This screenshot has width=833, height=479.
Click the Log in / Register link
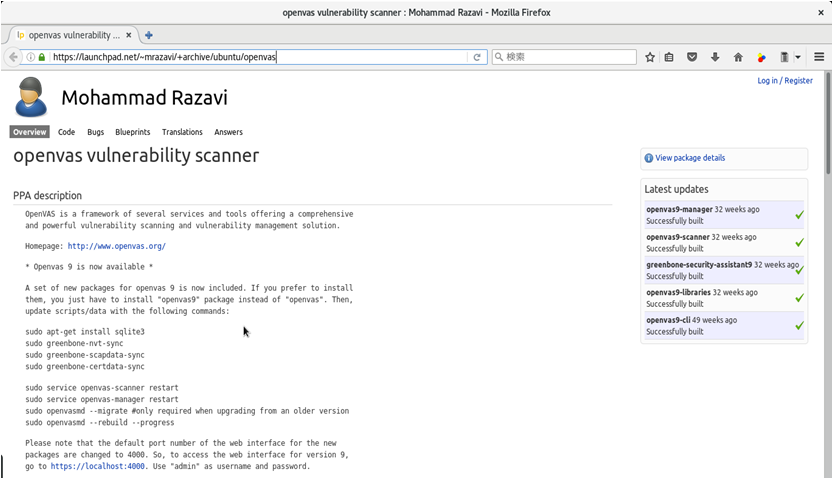(785, 81)
